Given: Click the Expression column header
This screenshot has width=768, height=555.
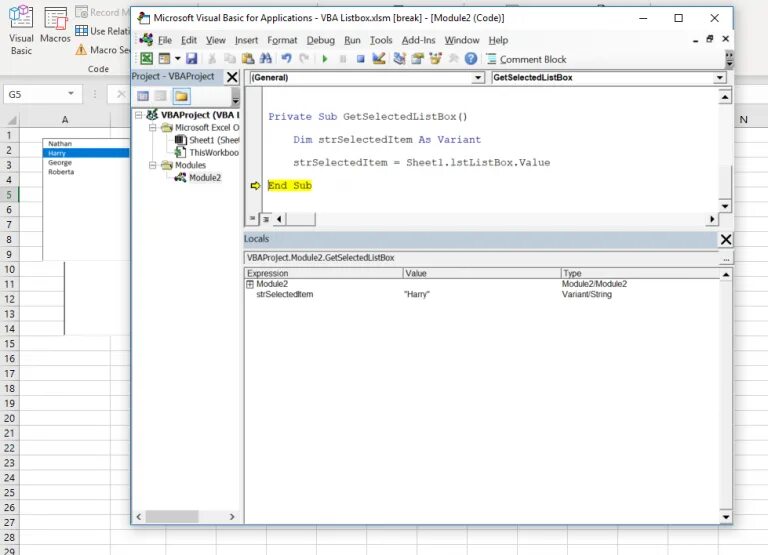Looking at the screenshot, I should pos(324,273).
